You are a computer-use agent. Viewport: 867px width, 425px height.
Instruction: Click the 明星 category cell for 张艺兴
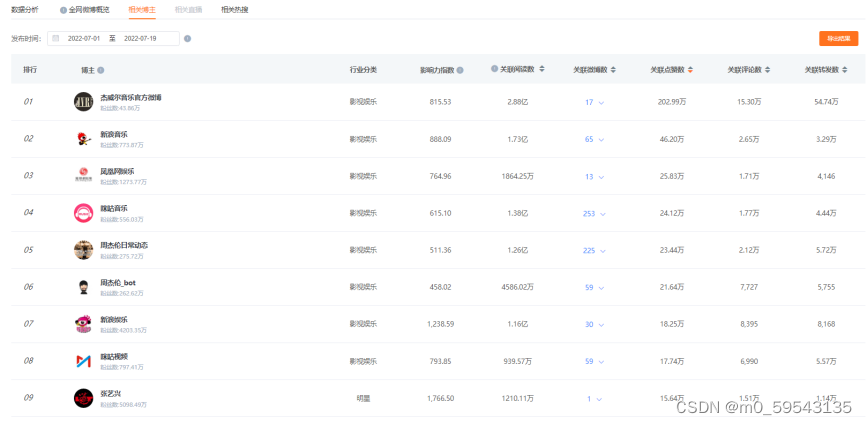[x=363, y=398]
